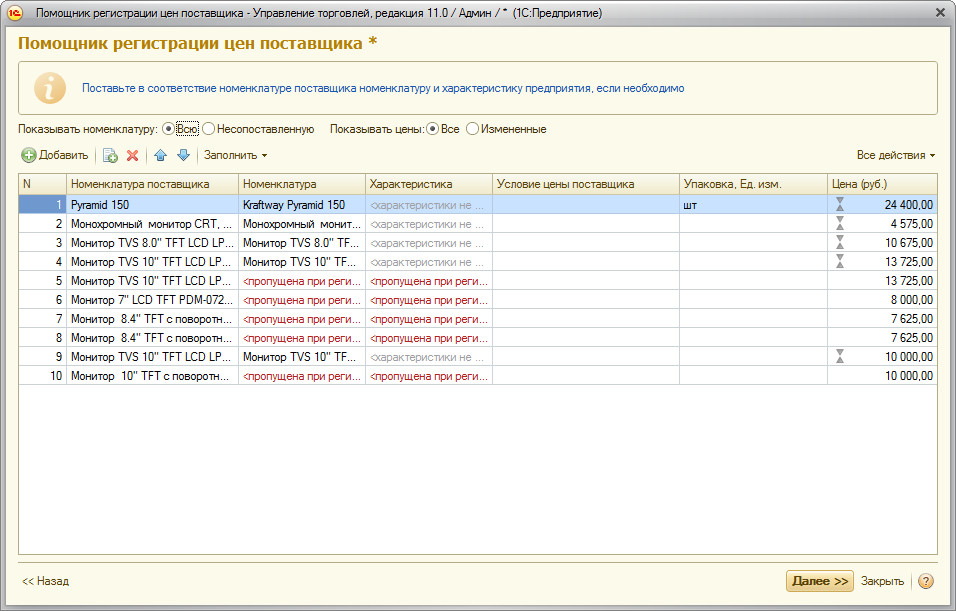The height and width of the screenshot is (611, 956).
Task: Click the N column header
Action: click(x=43, y=184)
